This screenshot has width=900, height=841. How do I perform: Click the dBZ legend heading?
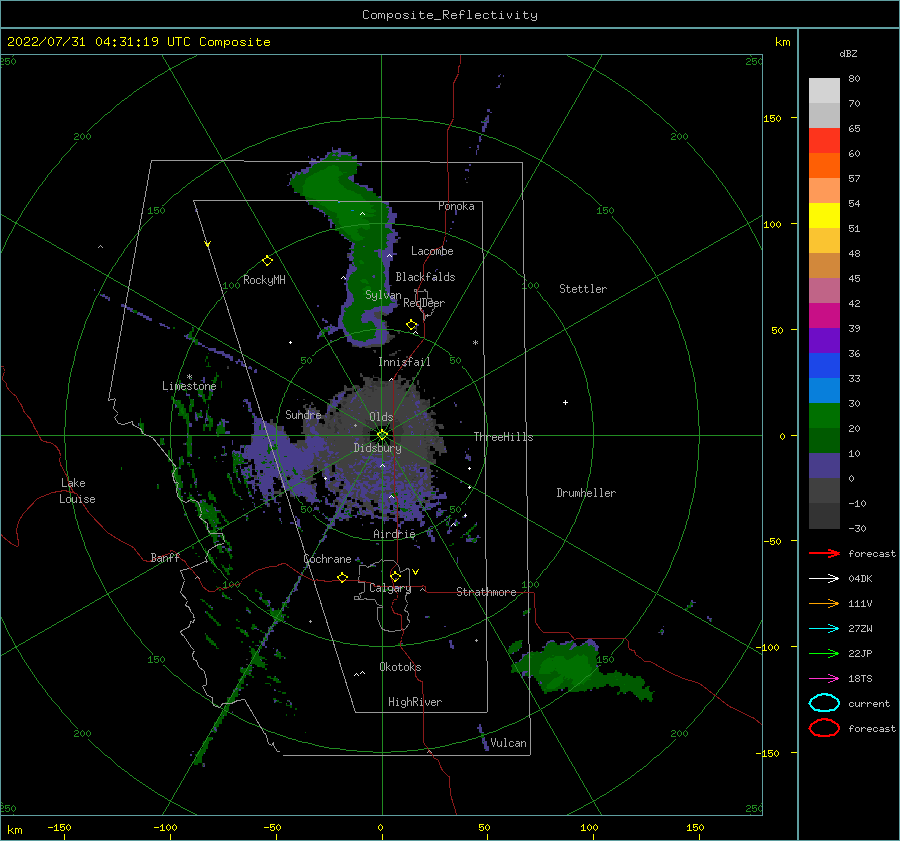click(848, 53)
